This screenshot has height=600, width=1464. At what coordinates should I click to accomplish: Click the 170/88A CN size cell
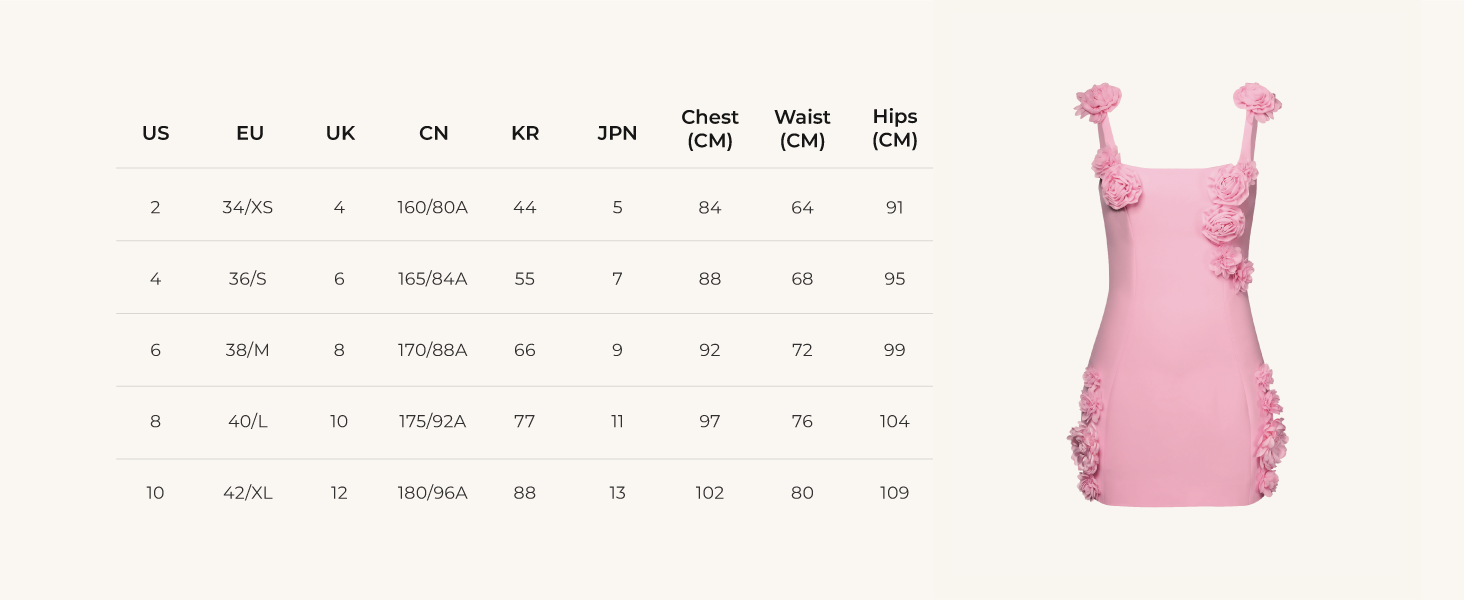click(x=432, y=350)
